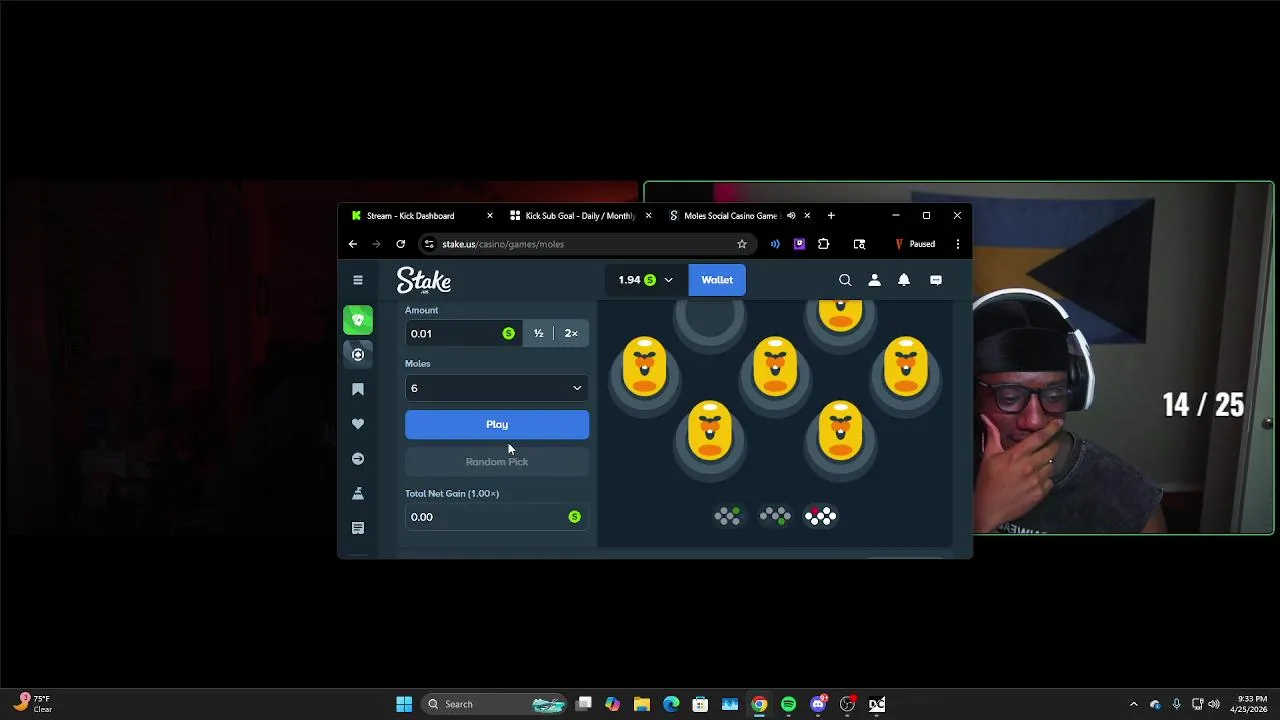Click the purple extension icon
Viewport: 1280px width, 720px height.
(x=799, y=244)
